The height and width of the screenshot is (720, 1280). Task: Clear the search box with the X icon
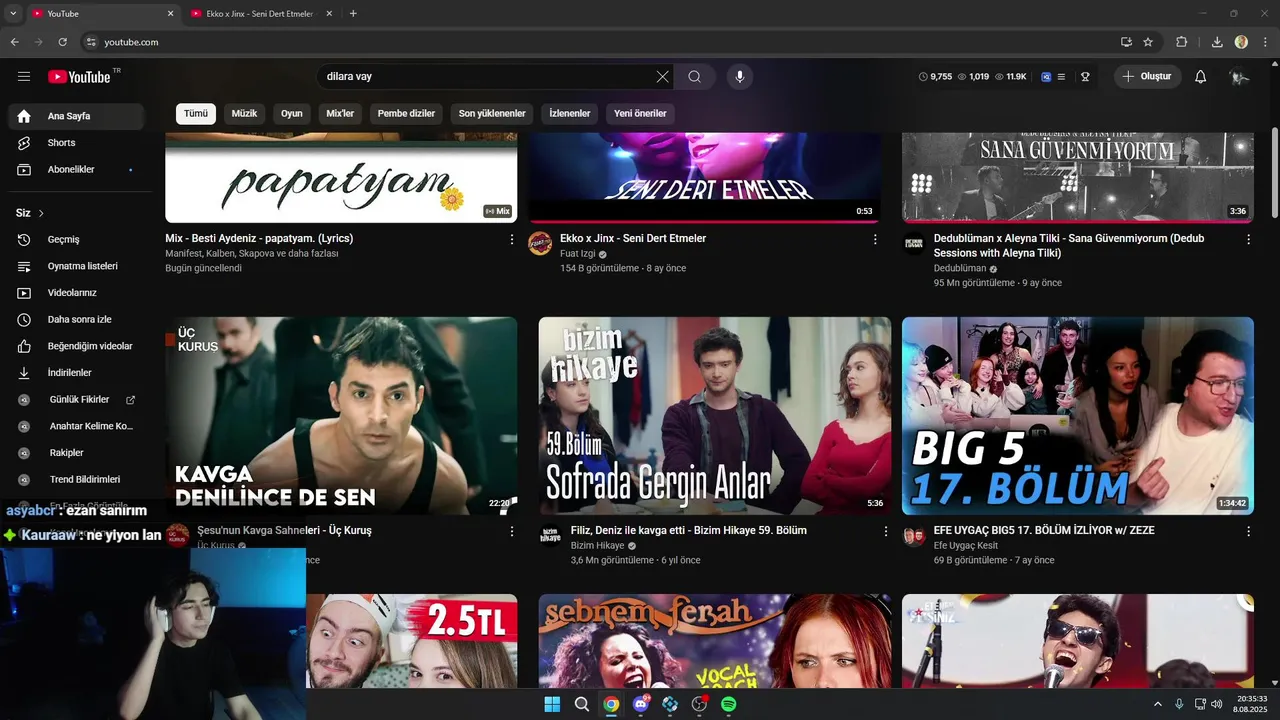[x=662, y=77]
